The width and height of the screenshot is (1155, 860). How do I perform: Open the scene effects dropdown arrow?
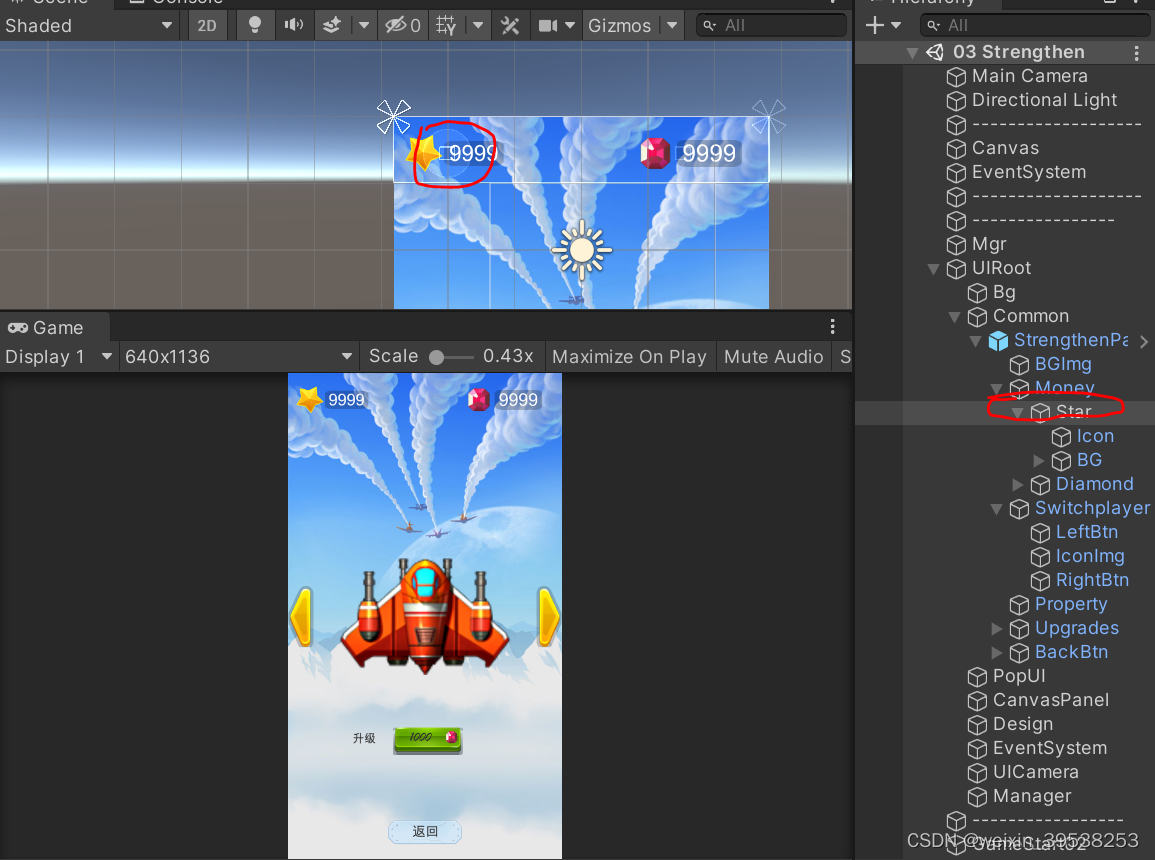(x=364, y=26)
